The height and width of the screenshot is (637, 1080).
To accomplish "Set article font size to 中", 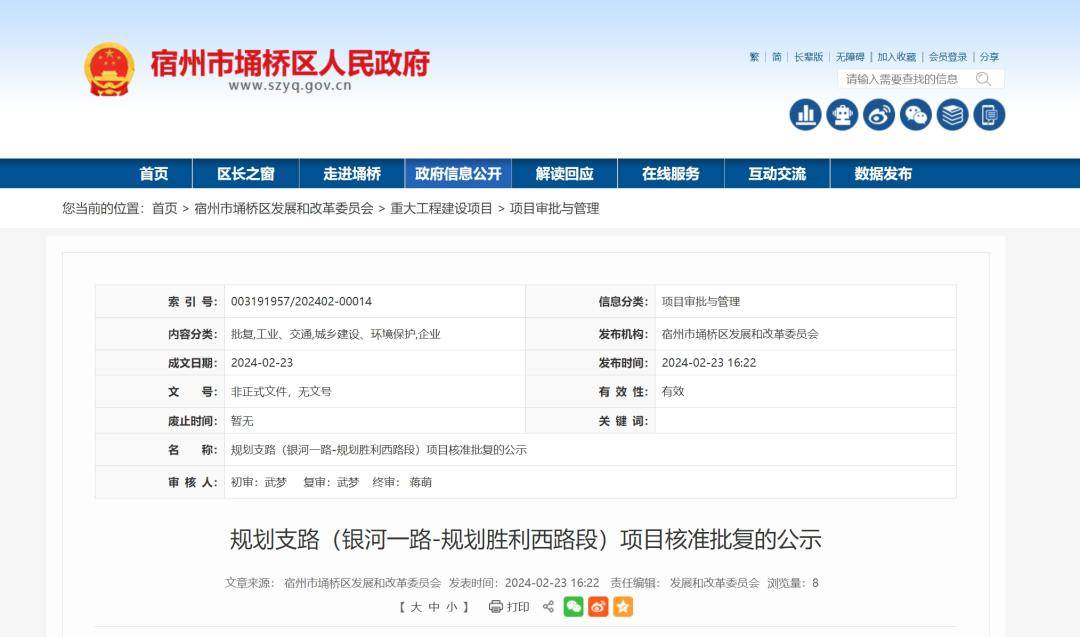I will coord(434,607).
